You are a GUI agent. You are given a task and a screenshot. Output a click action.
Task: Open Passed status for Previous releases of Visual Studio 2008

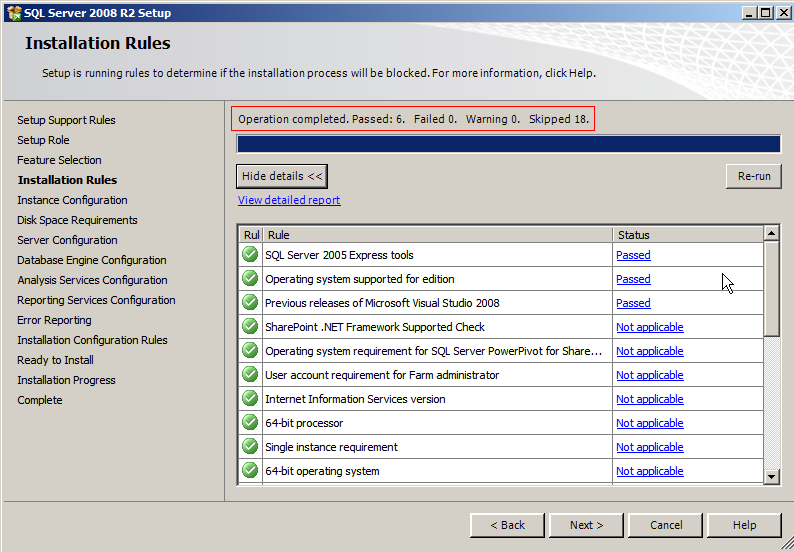(x=633, y=303)
